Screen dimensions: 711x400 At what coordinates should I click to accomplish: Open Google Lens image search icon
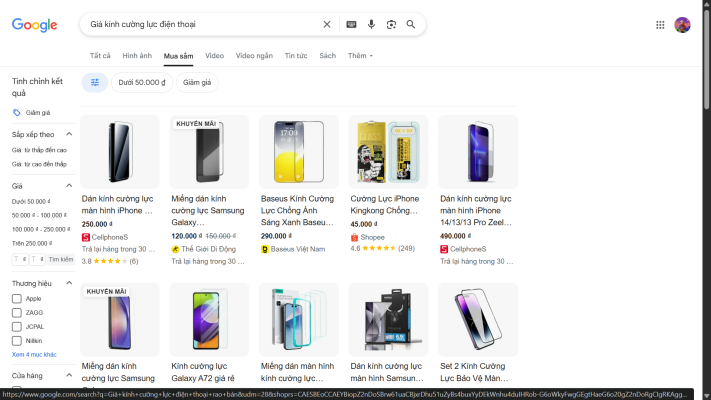[391, 24]
